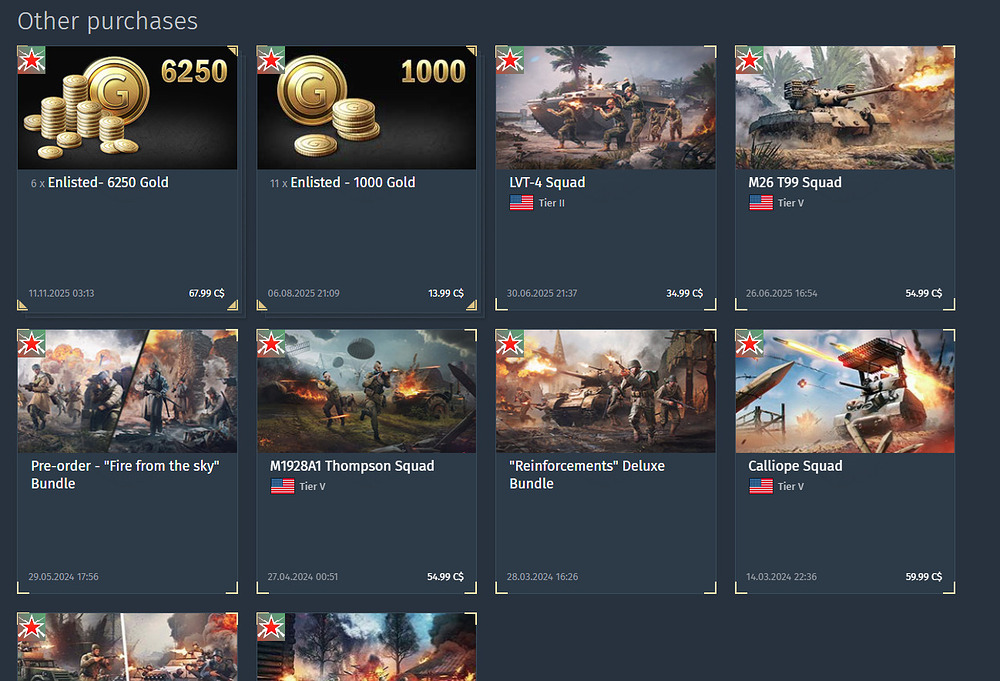This screenshot has width=1000, height=681.
Task: Select the Calliope Squad rocket tank artwork
Action: [845, 391]
